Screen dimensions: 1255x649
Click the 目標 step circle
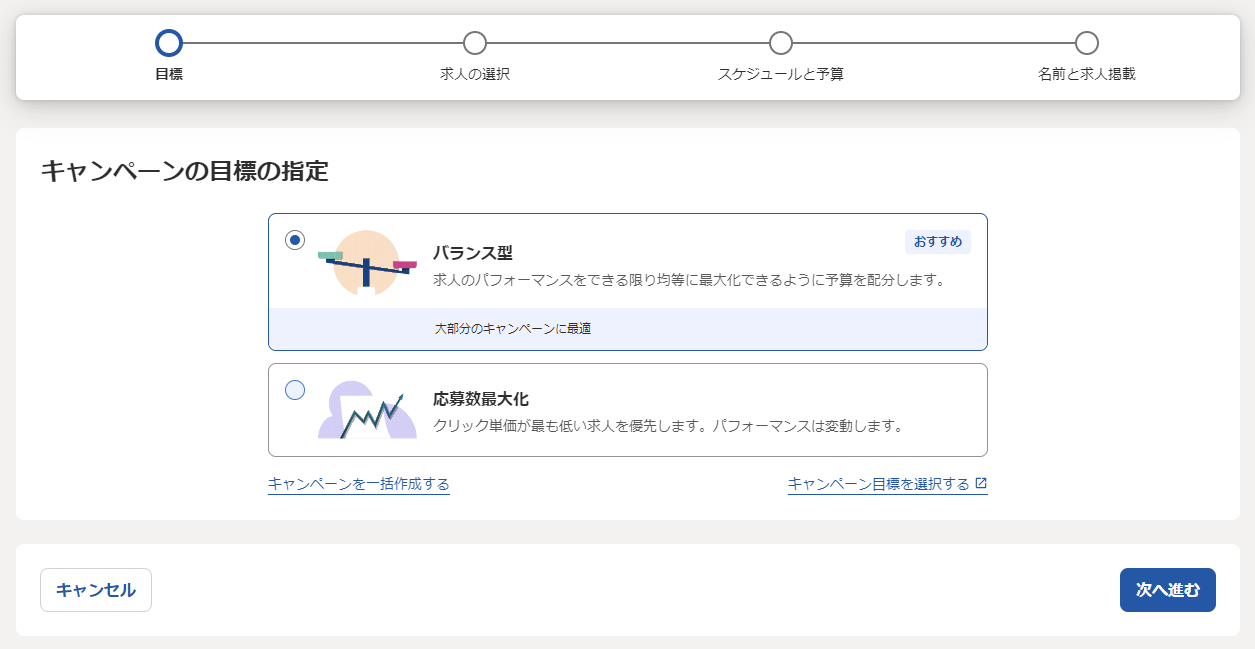click(169, 43)
